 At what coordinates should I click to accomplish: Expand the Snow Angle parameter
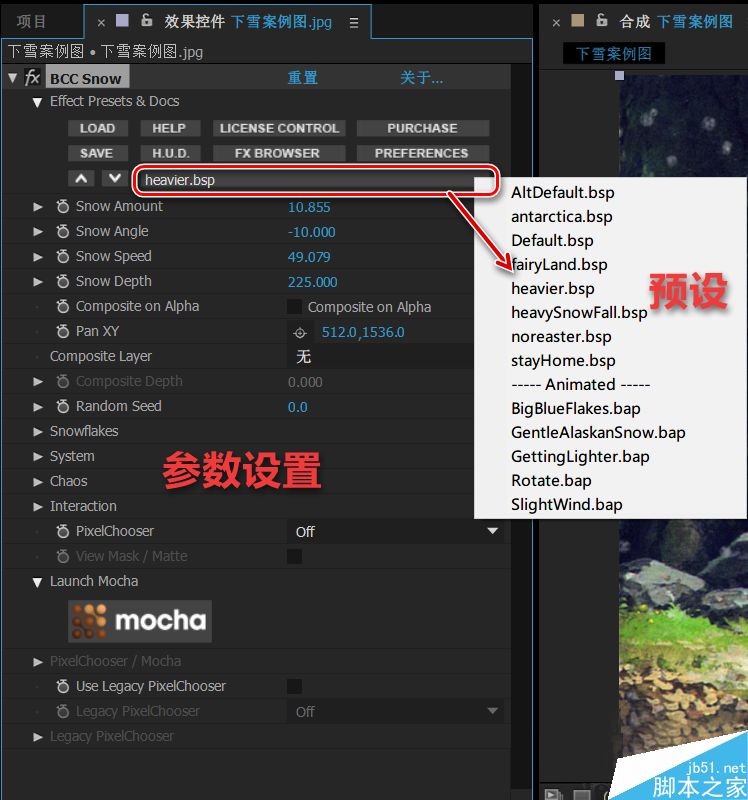pyautogui.click(x=38, y=232)
